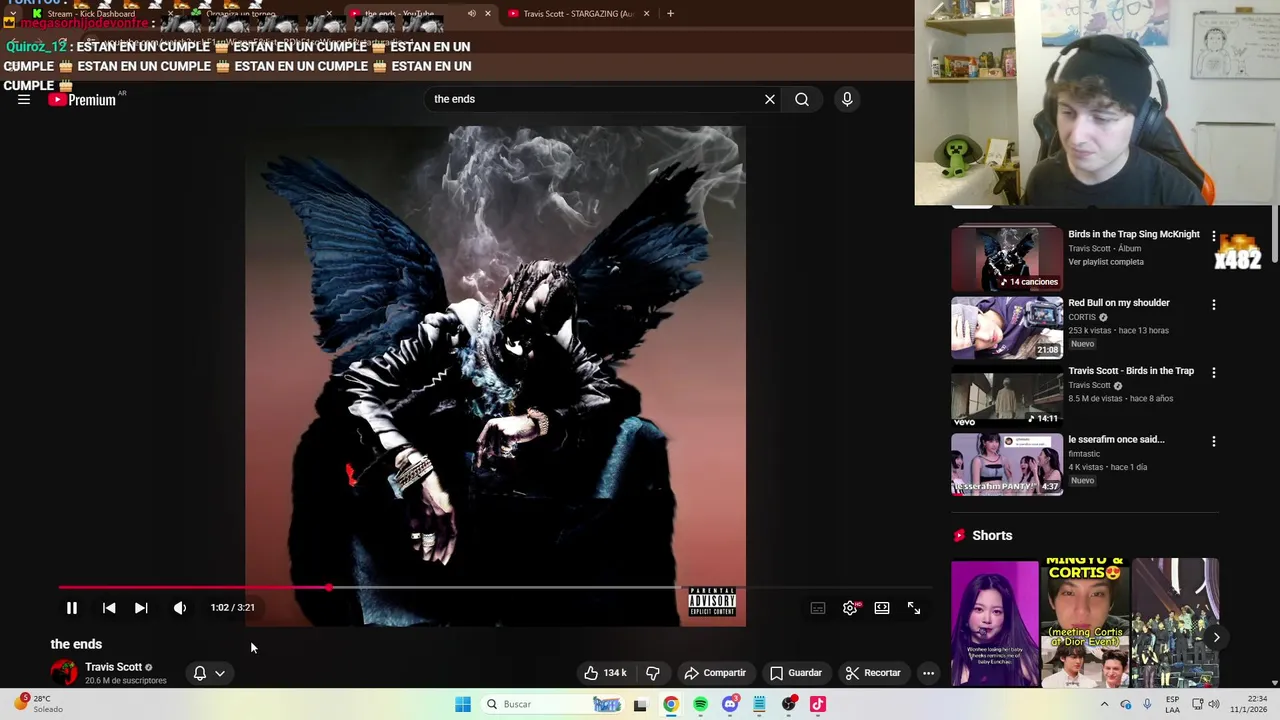Open the 'le sserafim once said...' title
This screenshot has width=1280, height=720.
click(1116, 440)
